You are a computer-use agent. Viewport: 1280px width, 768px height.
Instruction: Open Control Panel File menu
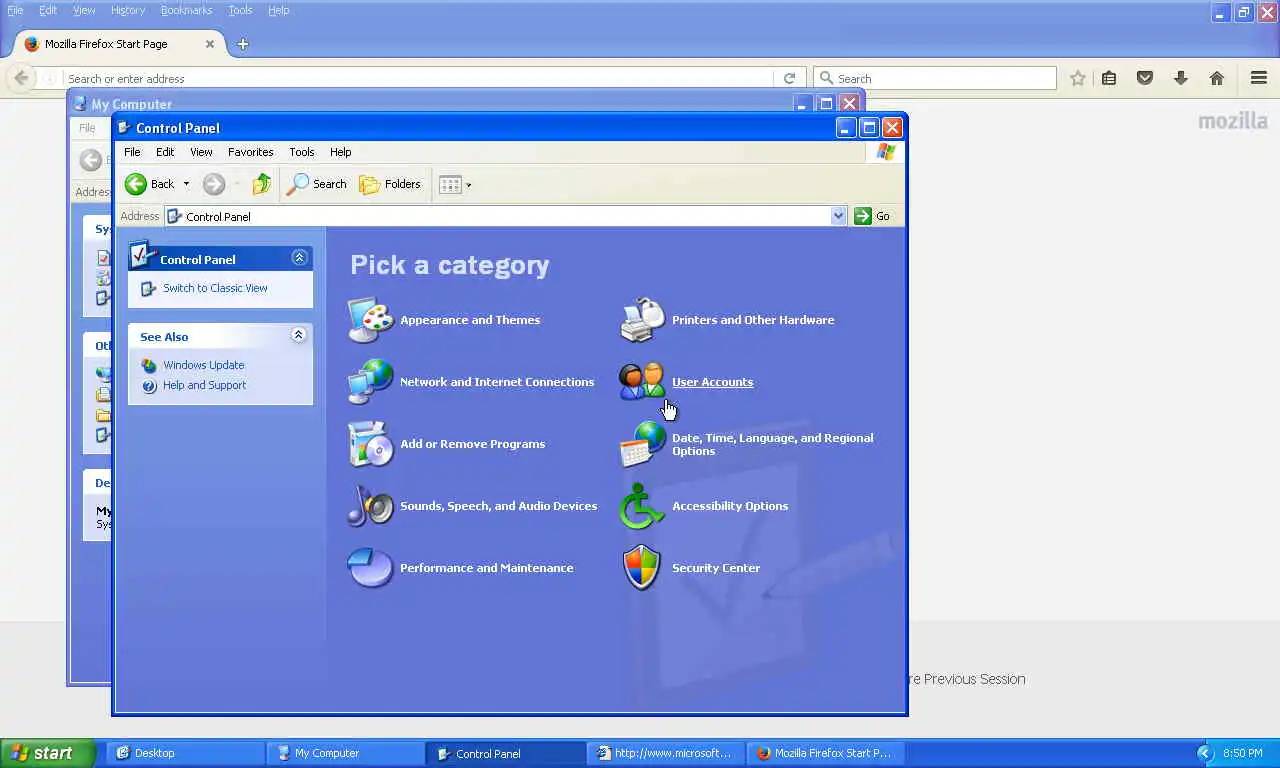click(132, 152)
